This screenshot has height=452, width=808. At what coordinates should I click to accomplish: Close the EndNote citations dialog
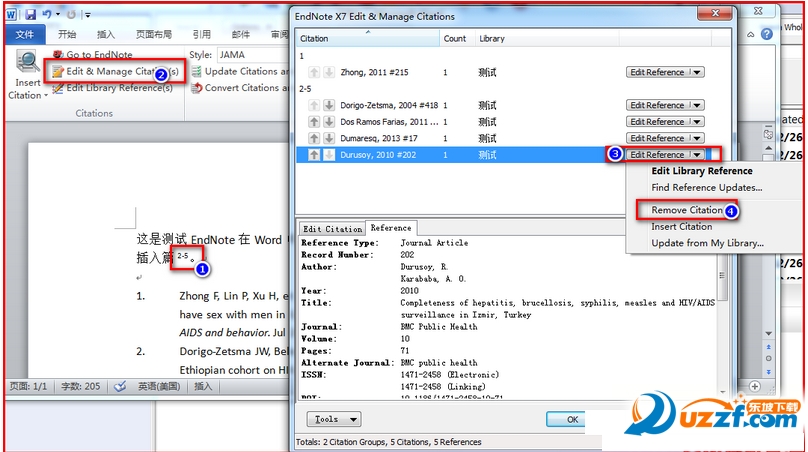[x=715, y=13]
